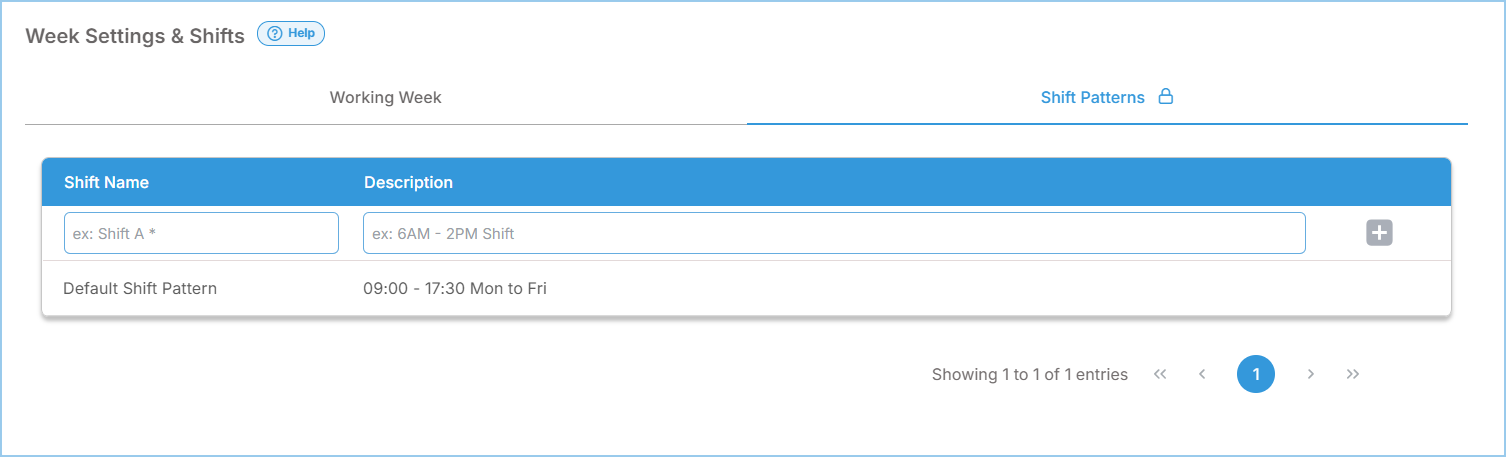Go to previous page with left chevron
Image resolution: width=1506 pixels, height=457 pixels.
point(1202,374)
